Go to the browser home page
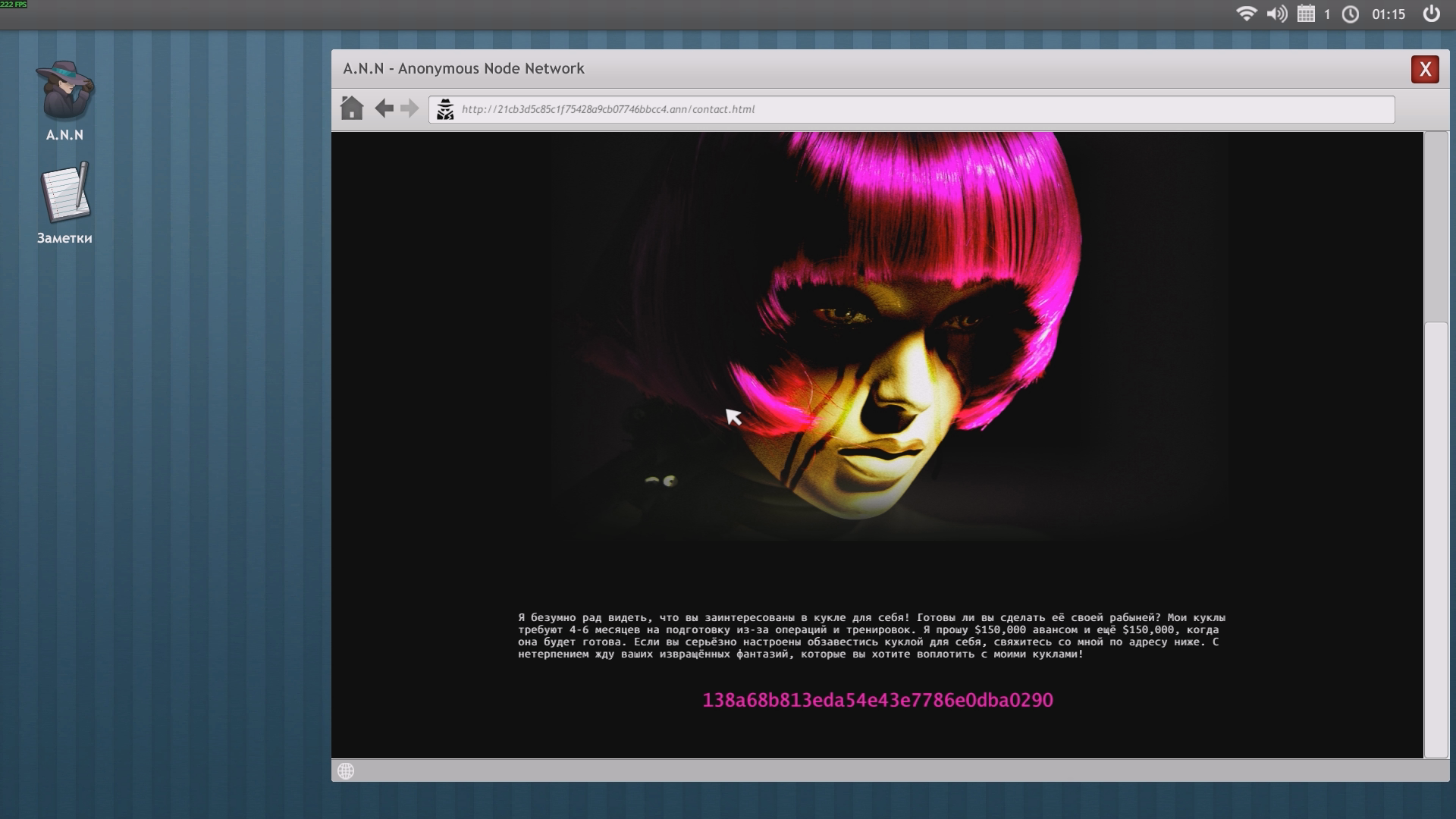Viewport: 1456px width, 819px height. tap(351, 108)
